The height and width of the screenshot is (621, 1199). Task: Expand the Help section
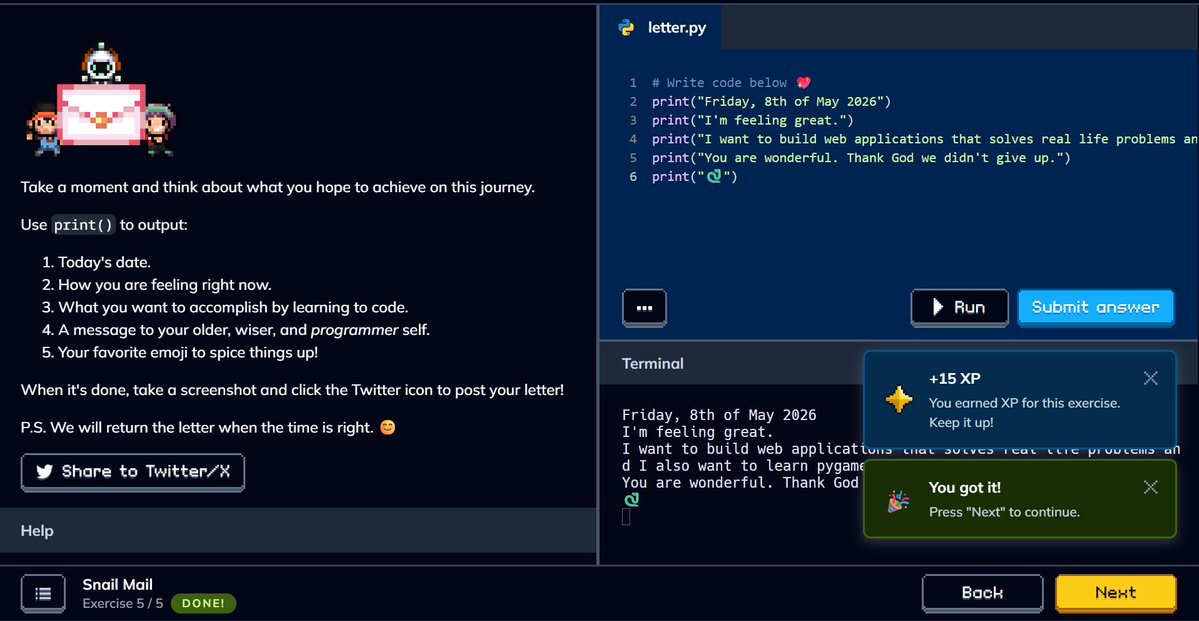tap(298, 530)
